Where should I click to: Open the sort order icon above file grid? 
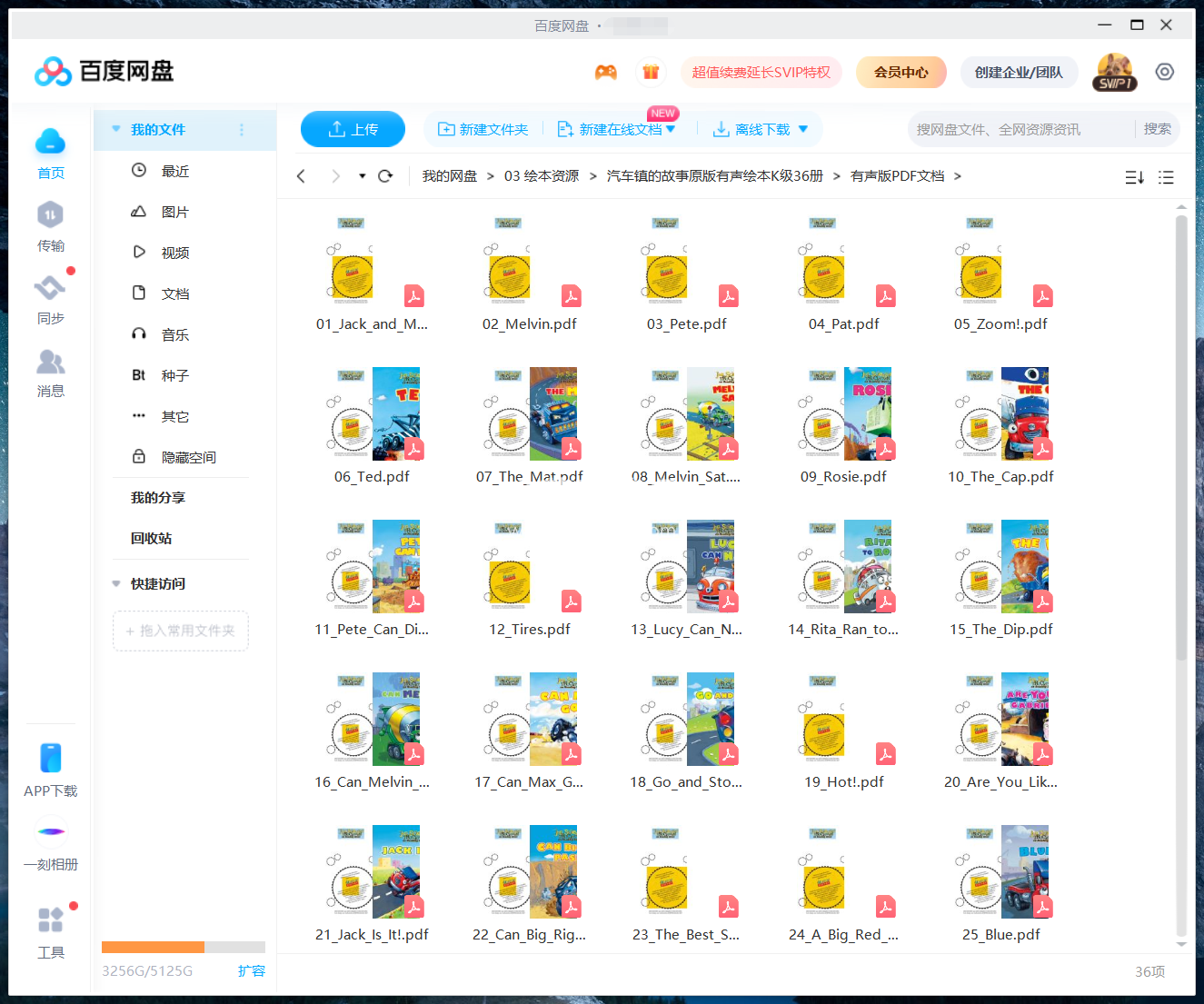coord(1134,177)
